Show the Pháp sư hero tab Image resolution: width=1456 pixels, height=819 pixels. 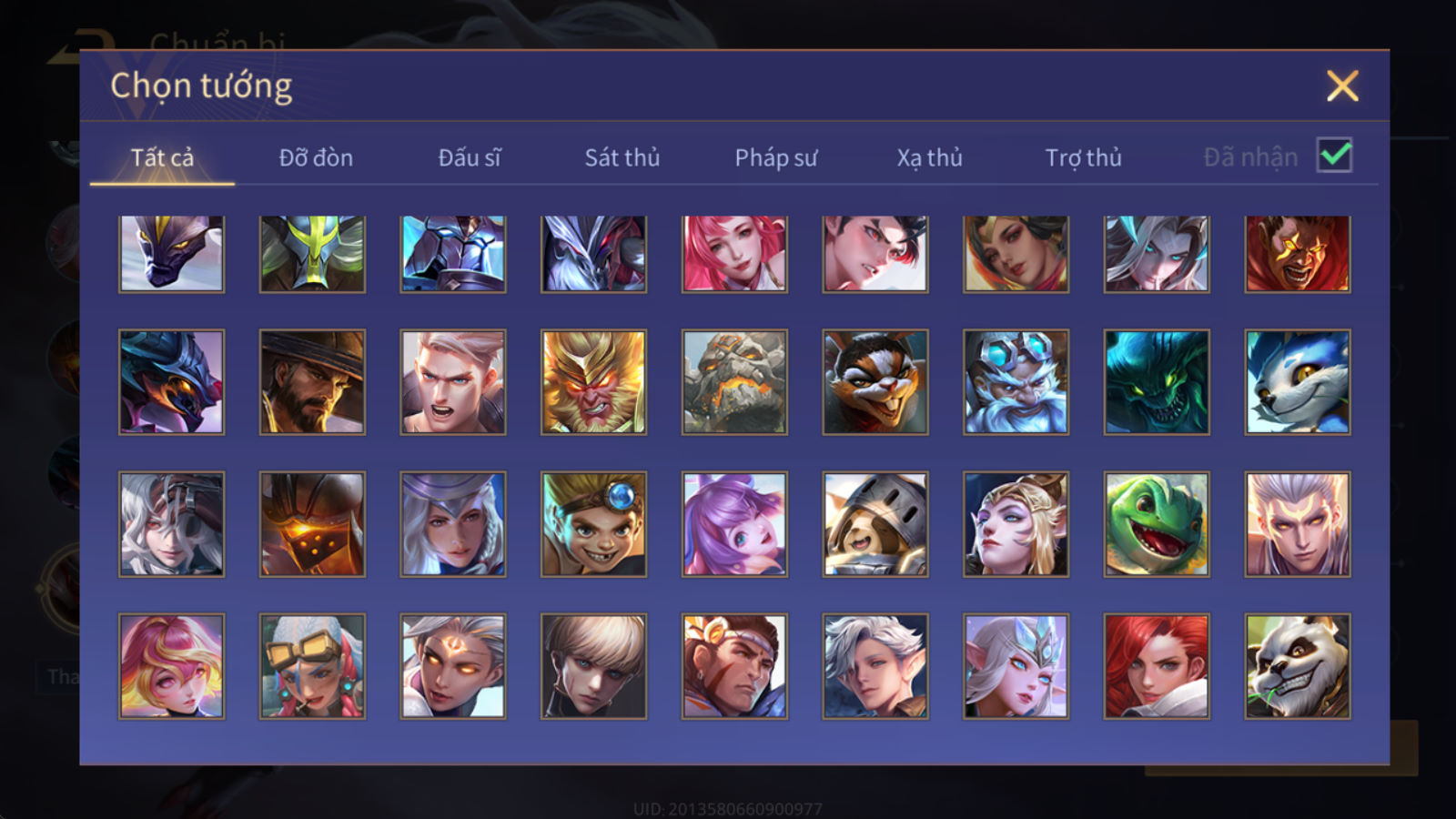click(x=776, y=157)
